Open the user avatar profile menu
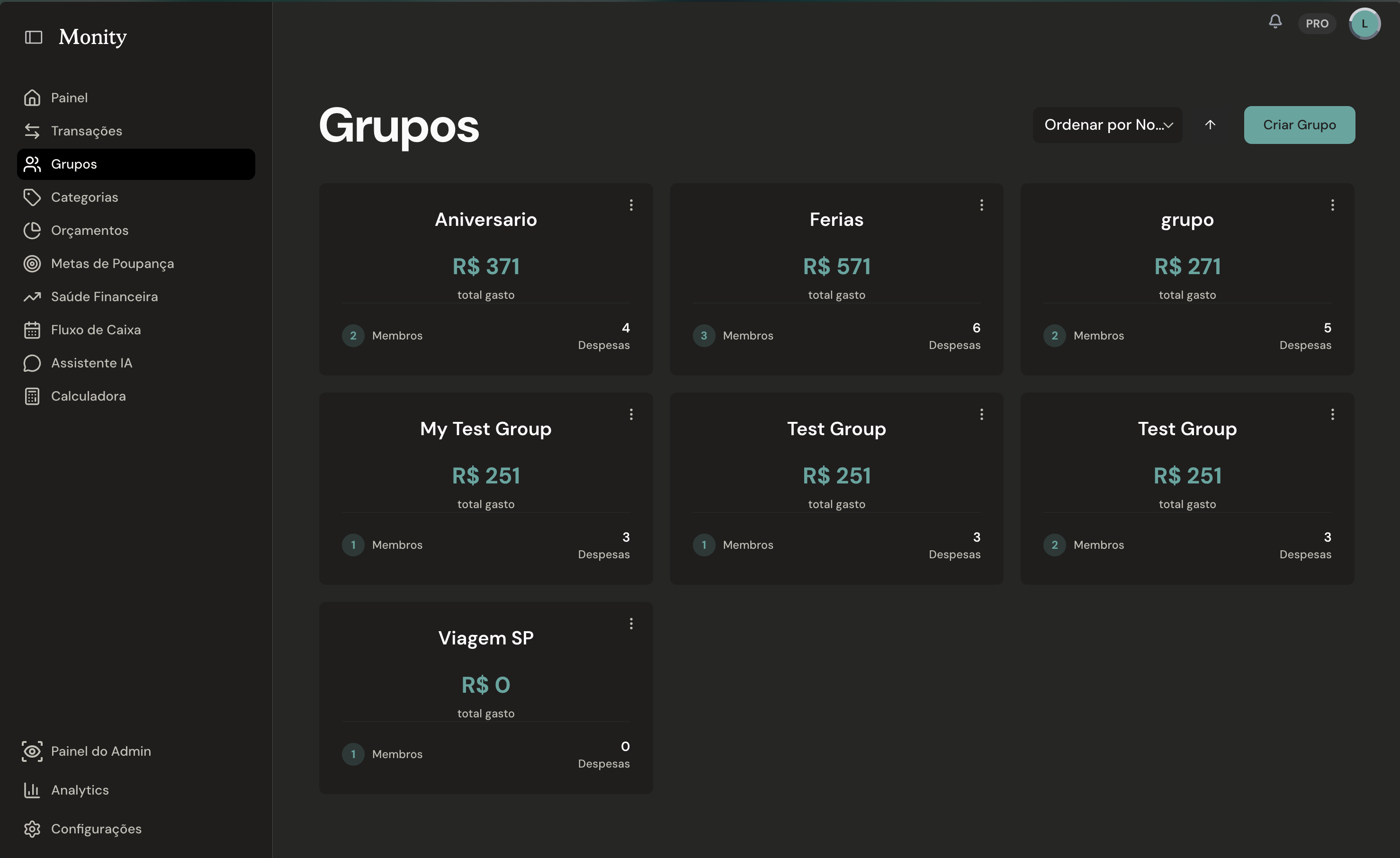 [x=1364, y=24]
